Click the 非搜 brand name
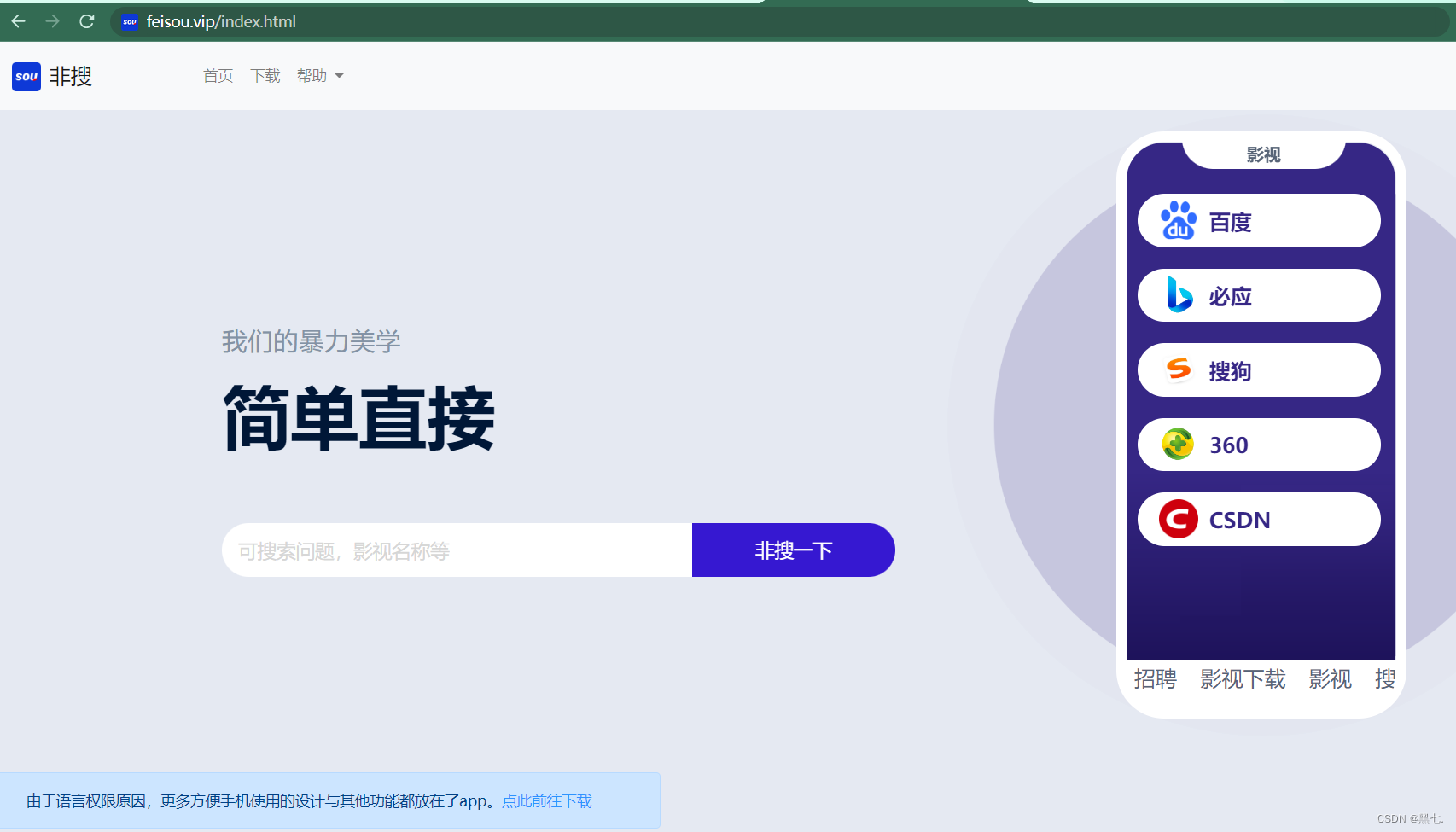The height and width of the screenshot is (832, 1456). pyautogui.click(x=70, y=77)
